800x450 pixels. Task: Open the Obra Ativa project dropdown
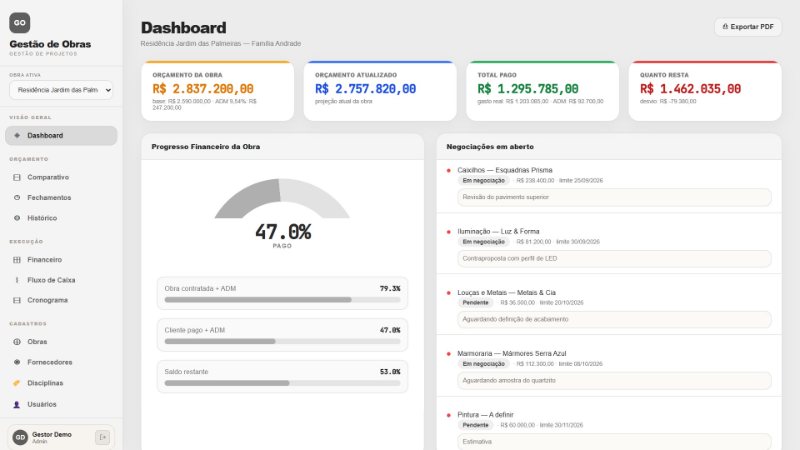(61, 90)
